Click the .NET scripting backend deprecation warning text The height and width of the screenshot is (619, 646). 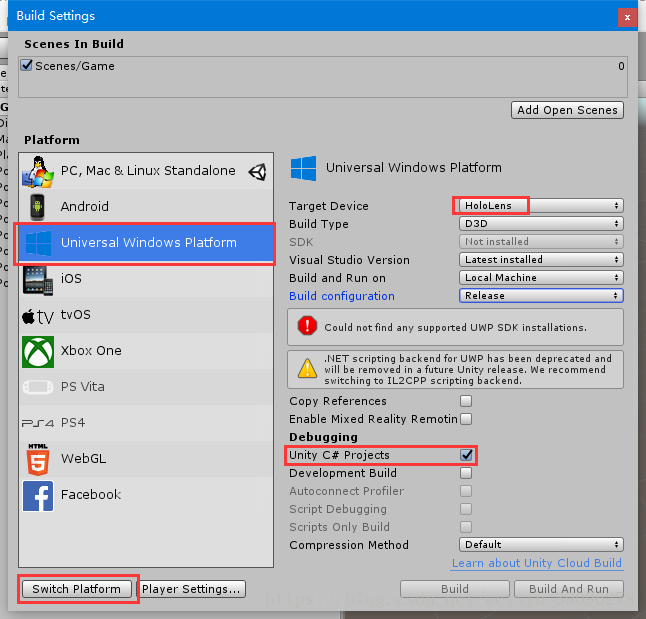coord(468,370)
